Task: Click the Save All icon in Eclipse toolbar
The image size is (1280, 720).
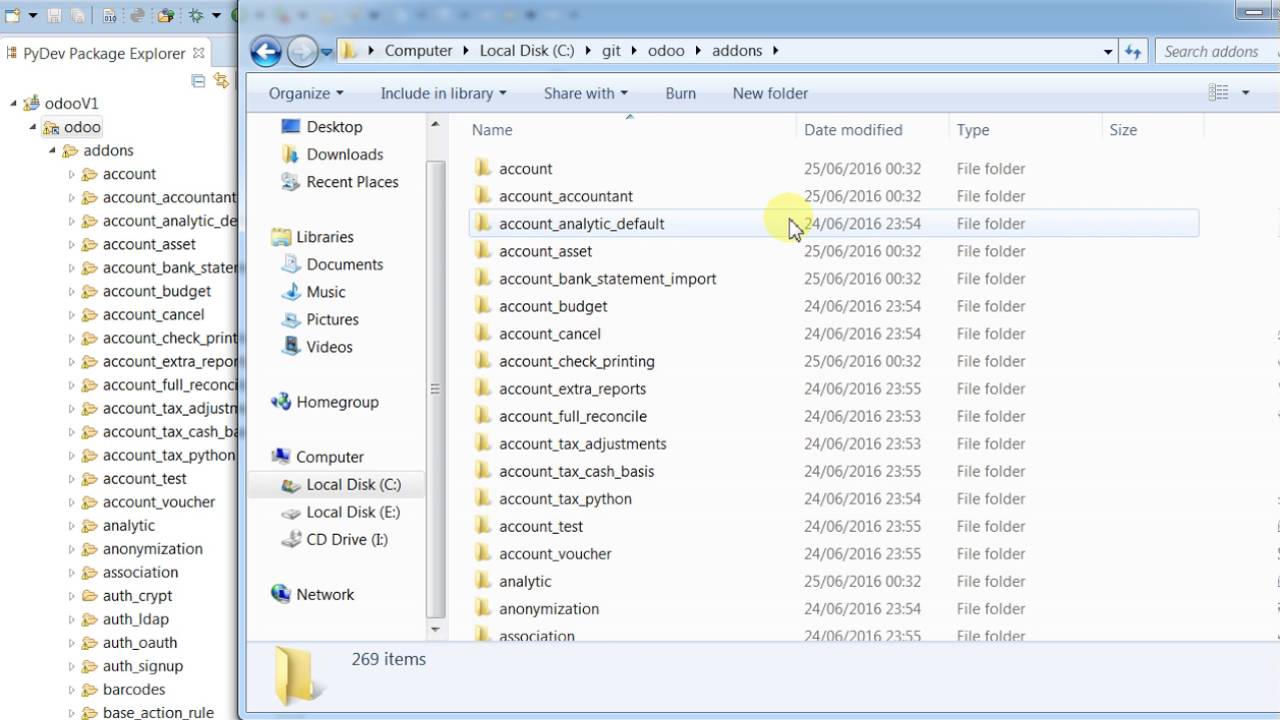Action: coord(77,15)
